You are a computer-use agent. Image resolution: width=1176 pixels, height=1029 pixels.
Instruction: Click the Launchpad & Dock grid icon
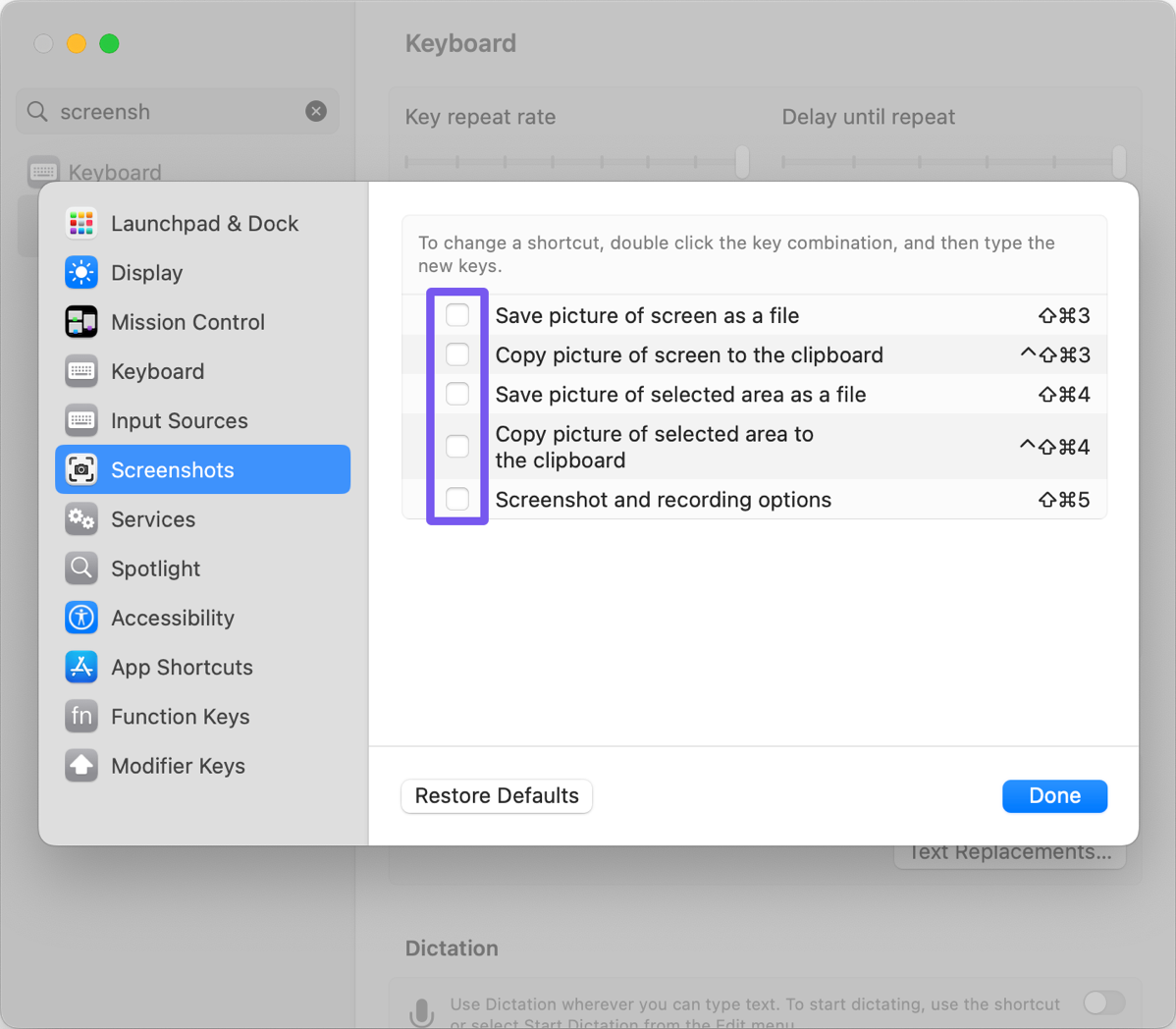point(81,224)
